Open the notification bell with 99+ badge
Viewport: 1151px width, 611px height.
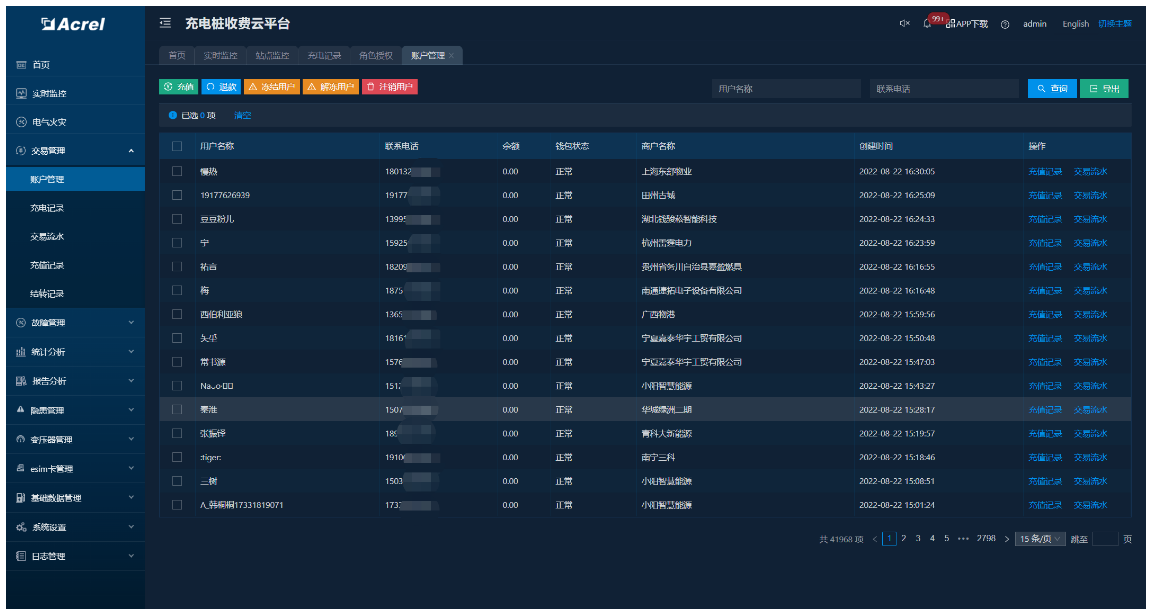pos(927,24)
